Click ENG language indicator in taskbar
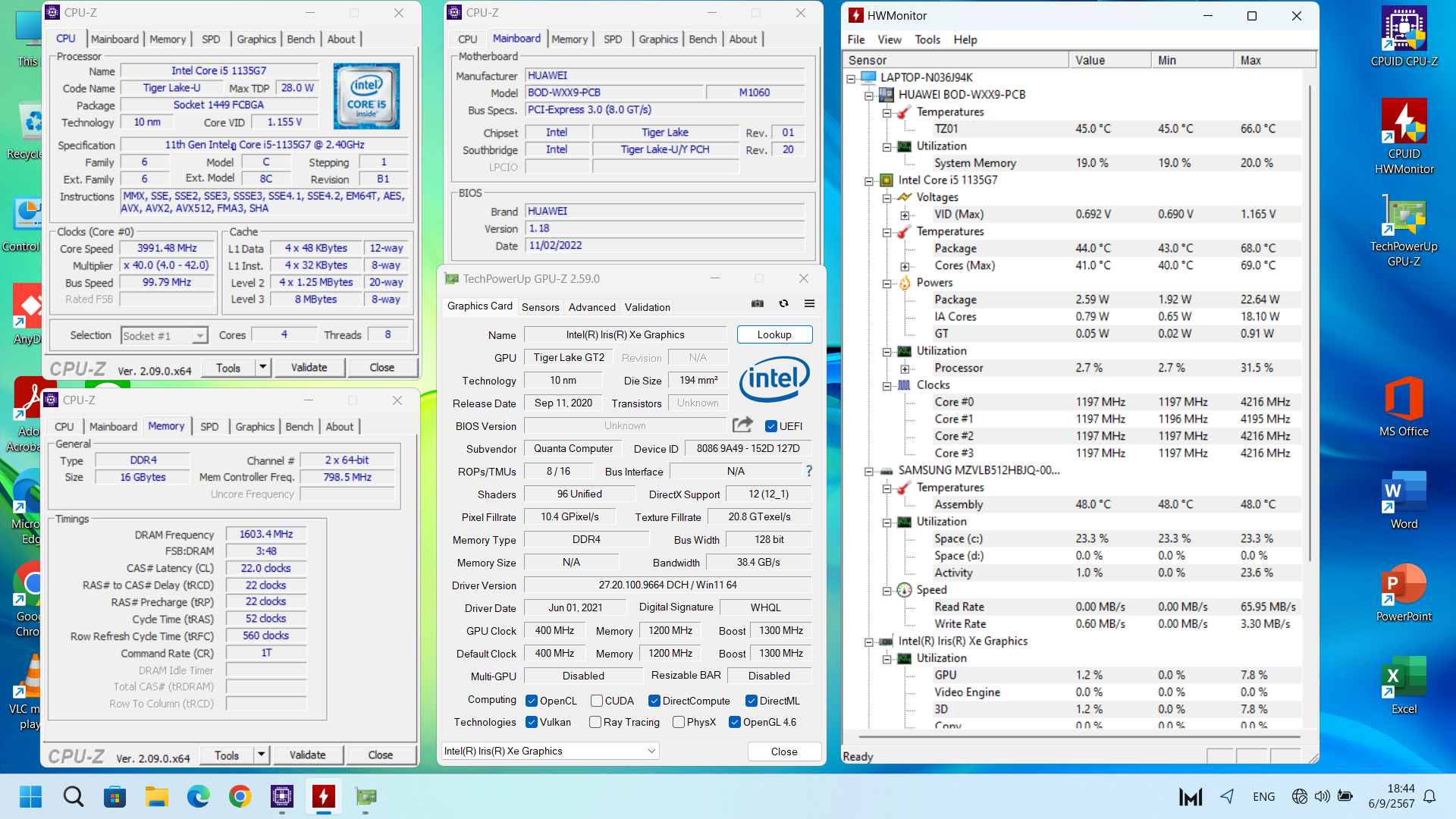 (1263, 796)
